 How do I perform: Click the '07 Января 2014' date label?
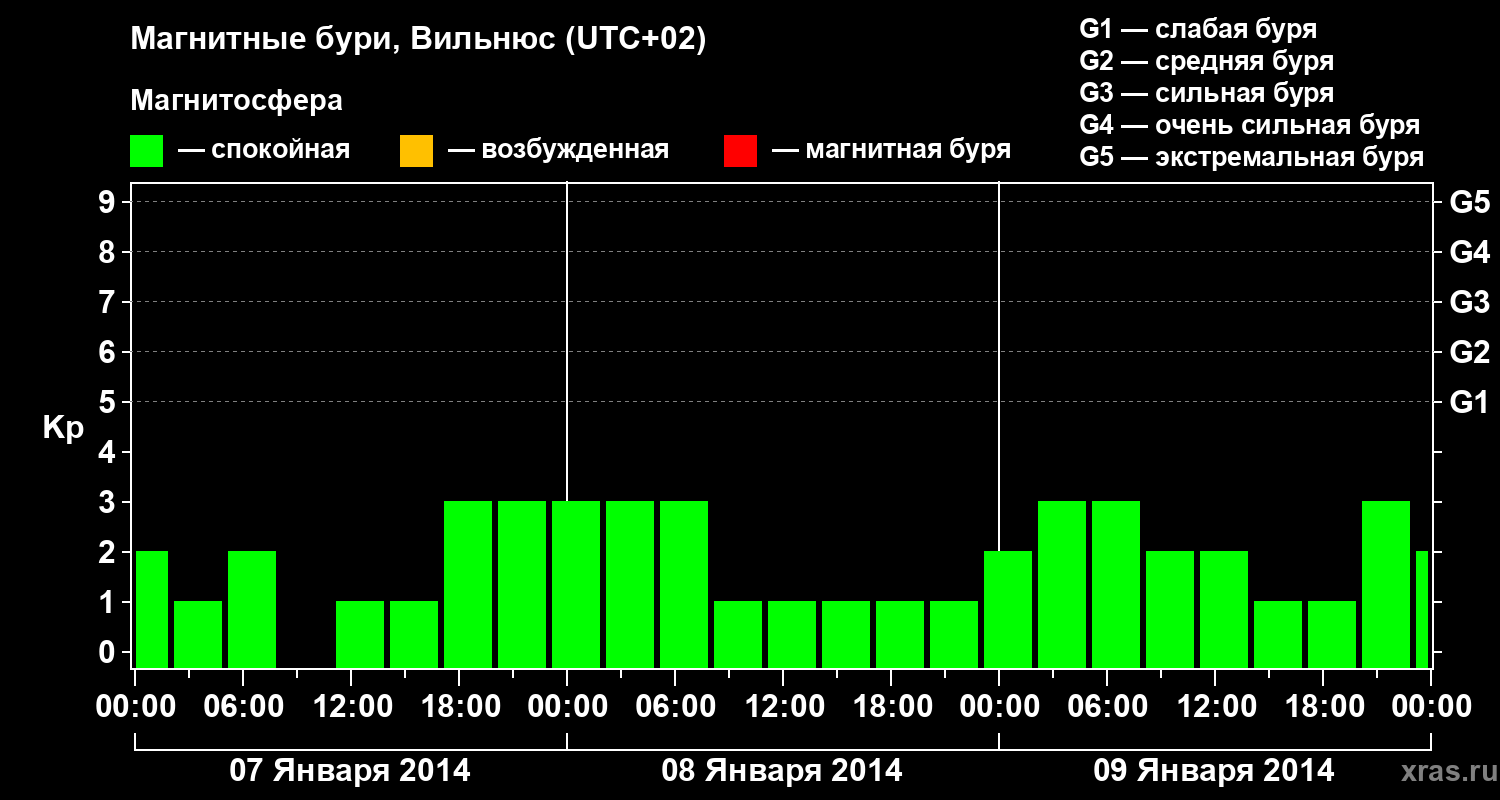pyautogui.click(x=350, y=771)
